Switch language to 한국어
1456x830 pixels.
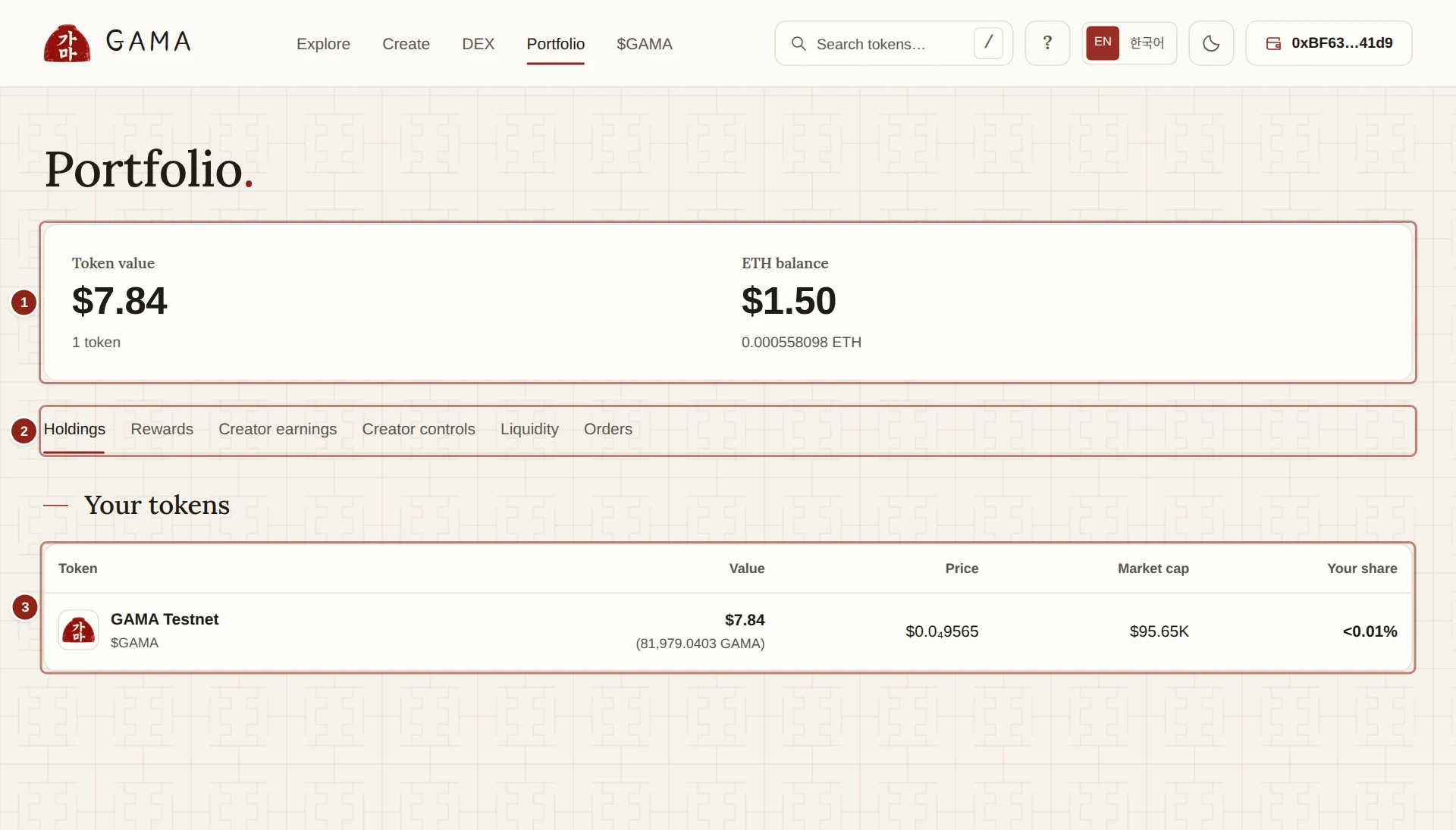(1147, 43)
